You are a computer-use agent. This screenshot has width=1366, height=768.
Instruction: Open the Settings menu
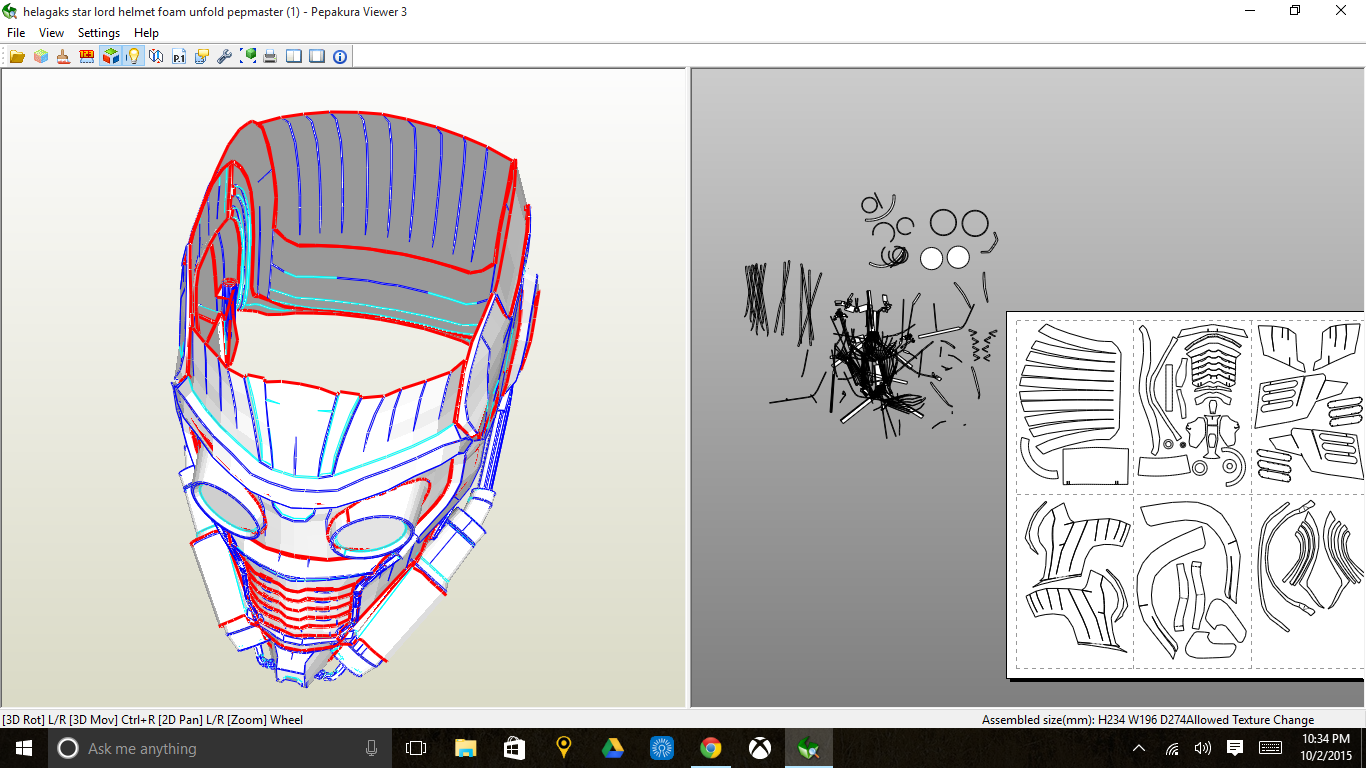pos(99,33)
